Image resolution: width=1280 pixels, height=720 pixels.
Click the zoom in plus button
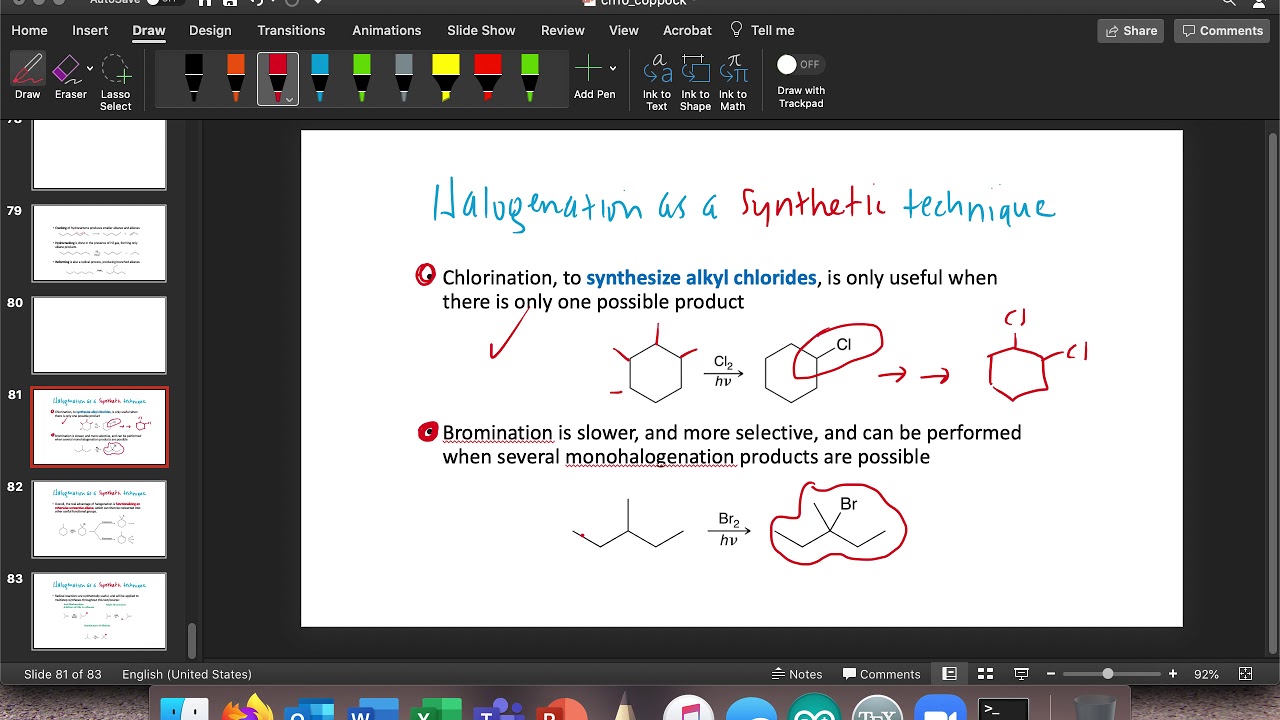coord(1173,674)
